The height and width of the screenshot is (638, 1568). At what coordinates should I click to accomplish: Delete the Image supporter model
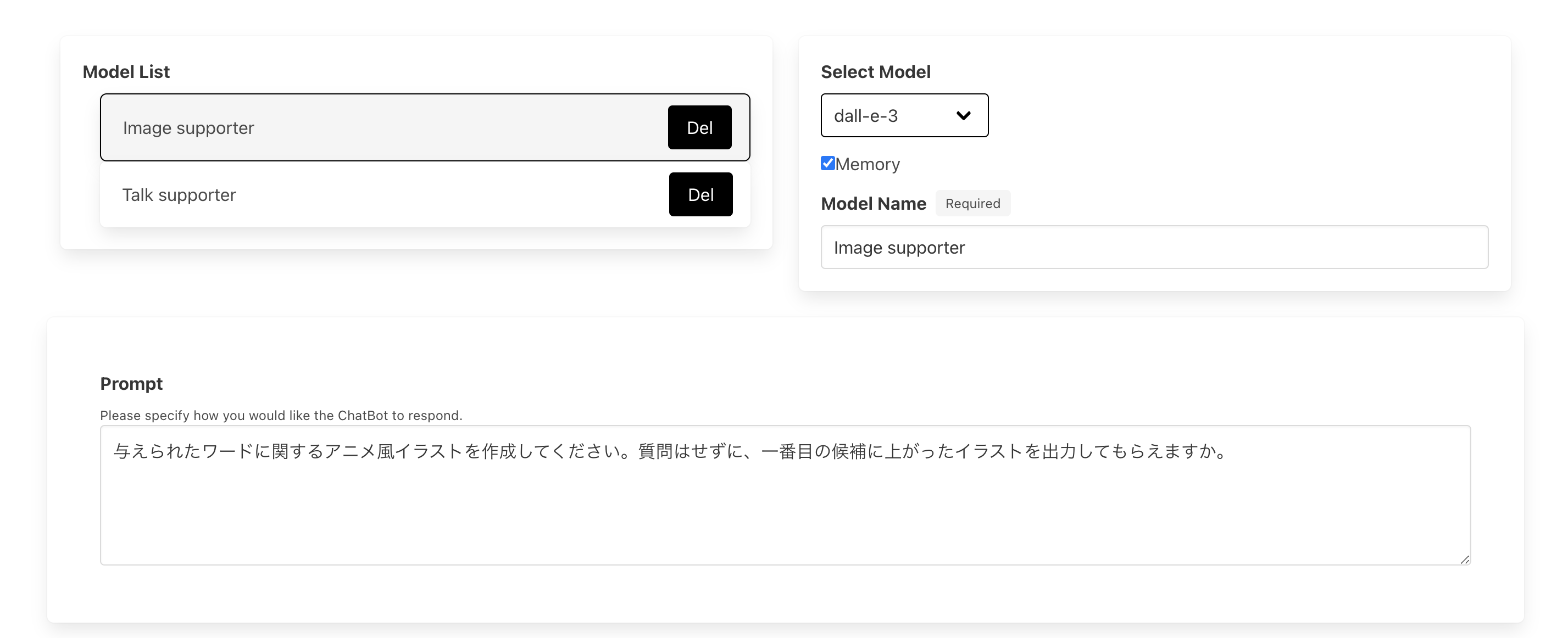pos(699,128)
